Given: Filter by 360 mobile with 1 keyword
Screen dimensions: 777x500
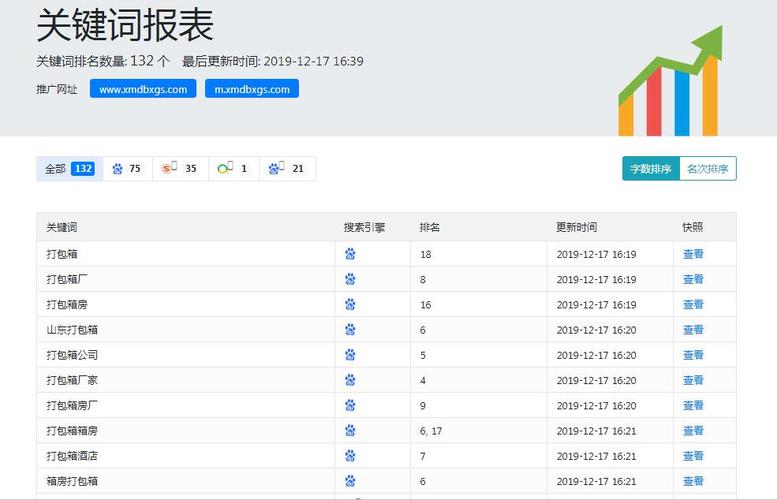Looking at the screenshot, I should coord(233,169).
